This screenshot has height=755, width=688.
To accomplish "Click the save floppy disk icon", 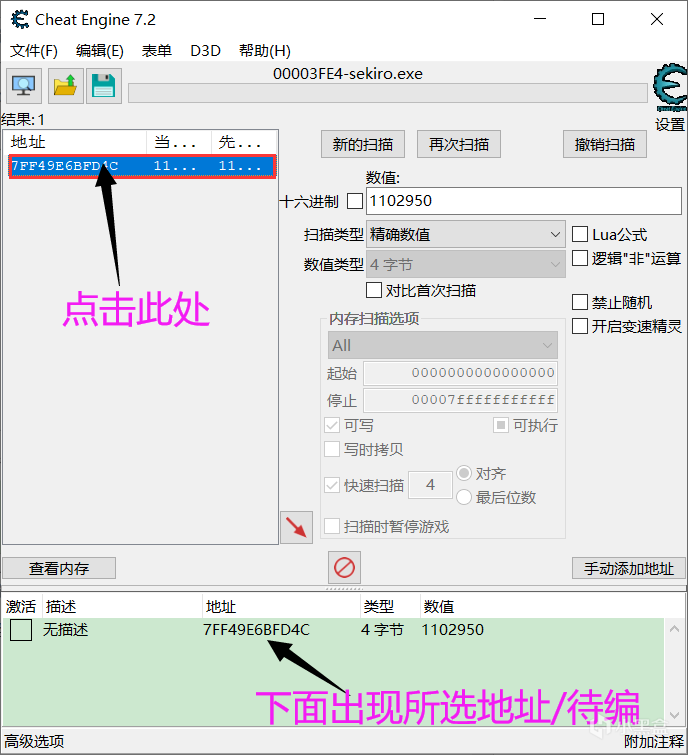I will pyautogui.click(x=104, y=87).
